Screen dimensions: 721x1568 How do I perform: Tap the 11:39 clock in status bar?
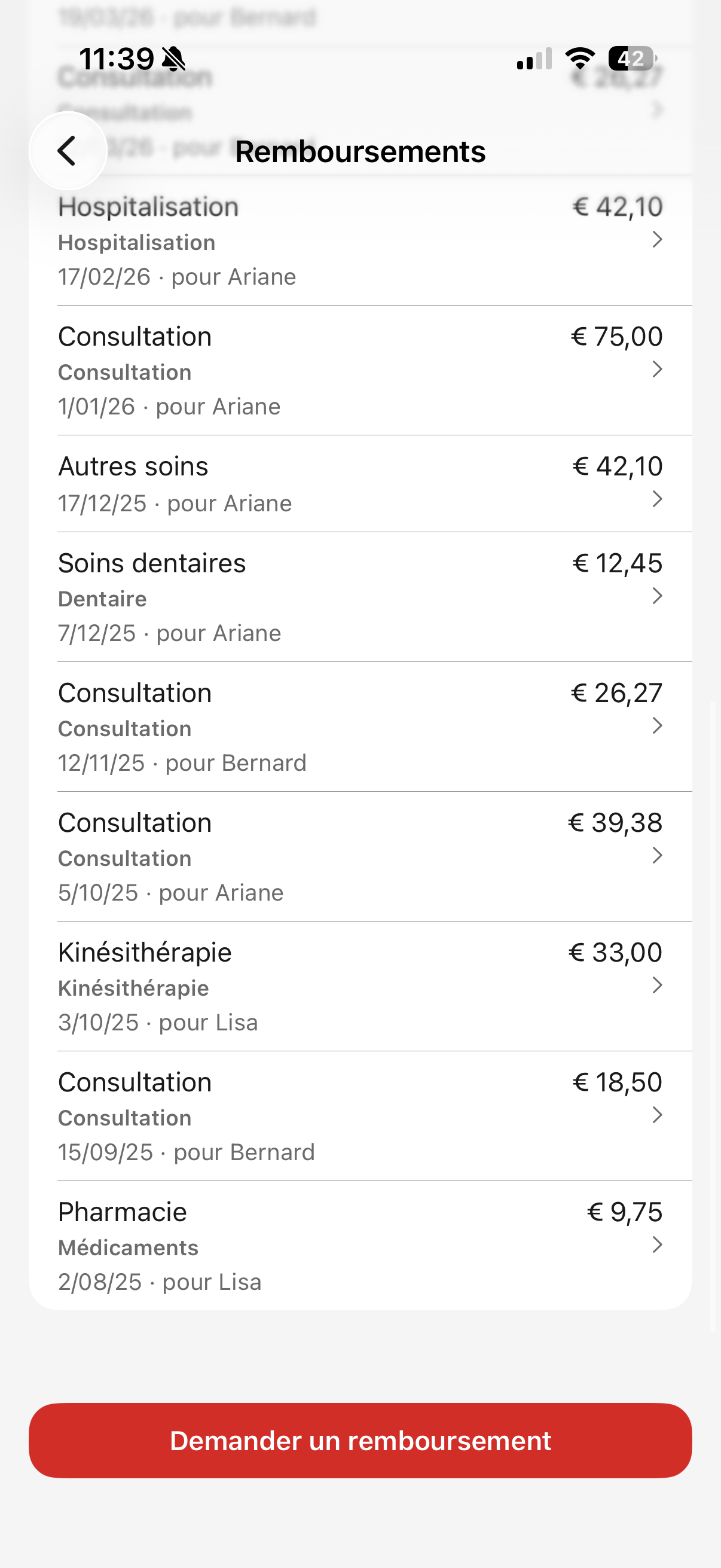[116, 59]
